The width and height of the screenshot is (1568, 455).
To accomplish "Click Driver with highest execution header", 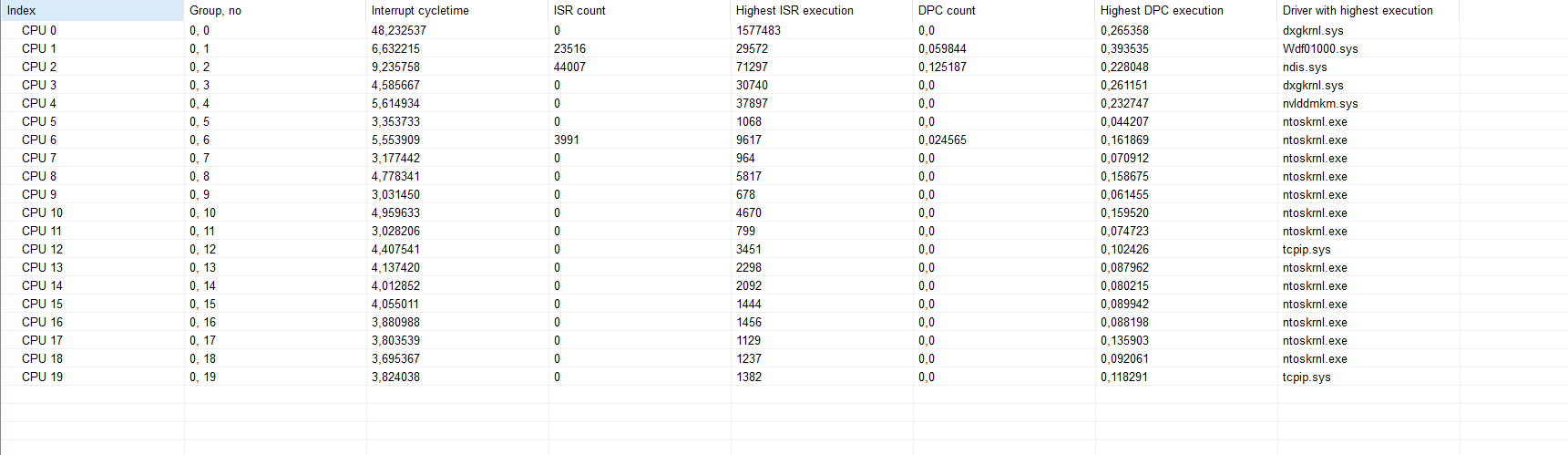I will (x=1358, y=11).
